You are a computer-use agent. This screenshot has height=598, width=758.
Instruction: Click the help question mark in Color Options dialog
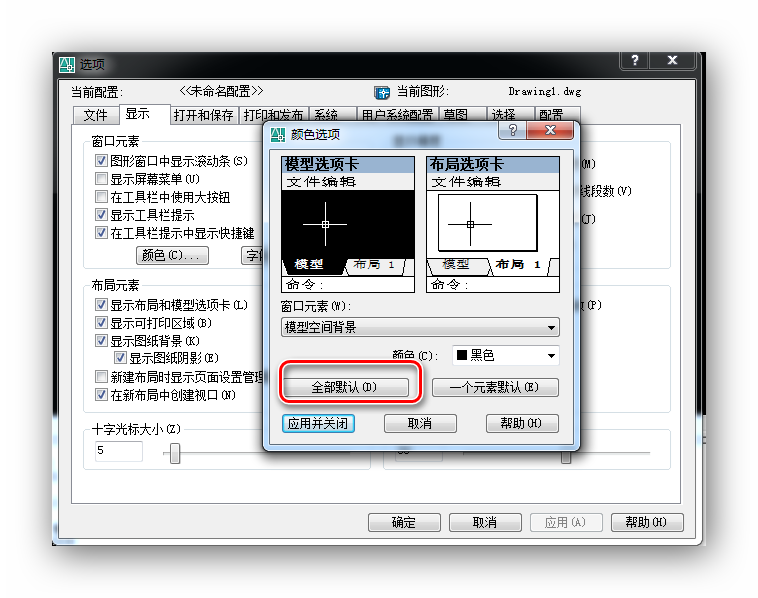click(x=512, y=130)
